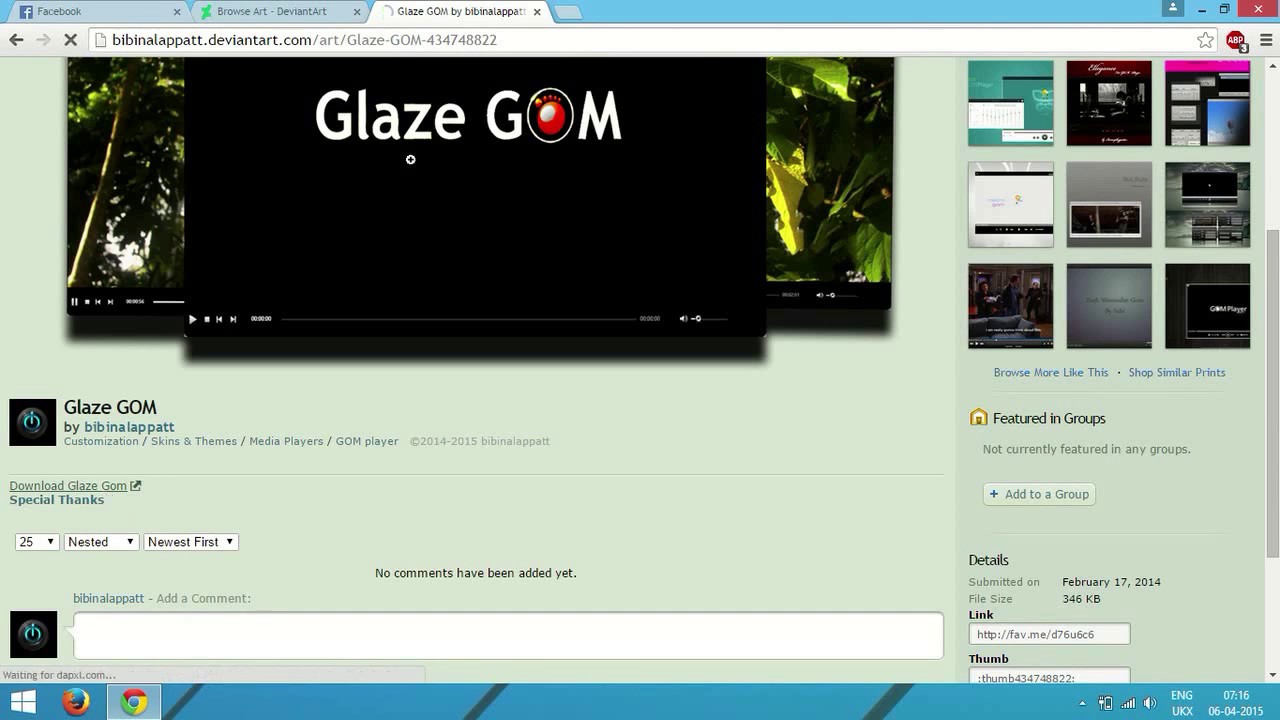Click the network signal tray icon
1280x720 pixels.
click(x=1128, y=703)
